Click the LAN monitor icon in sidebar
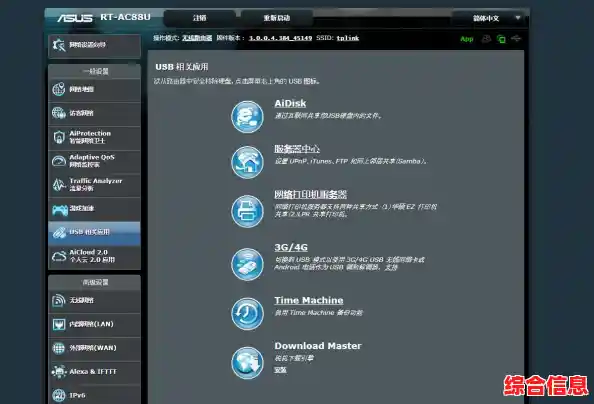594x404 pixels. click(59, 324)
